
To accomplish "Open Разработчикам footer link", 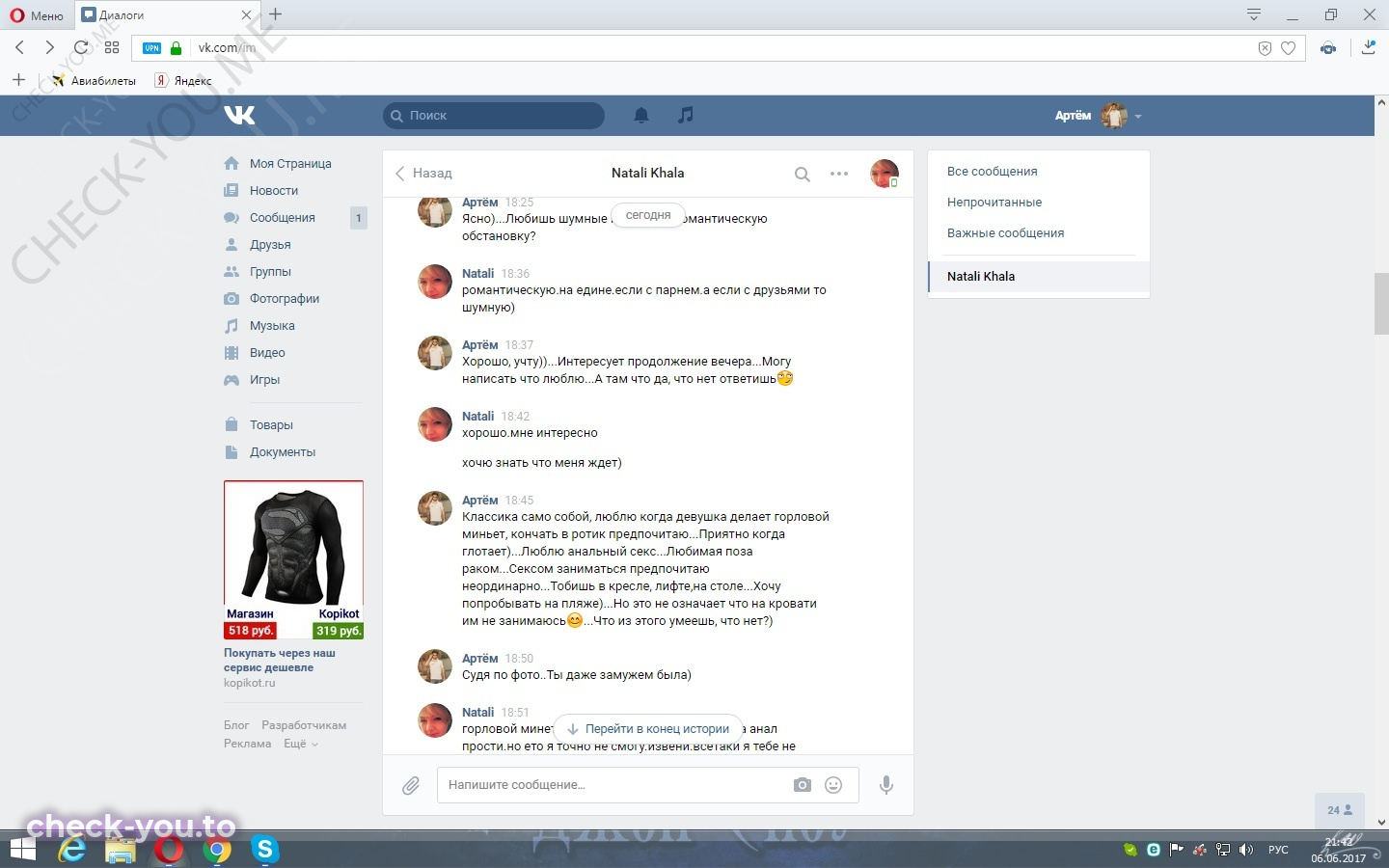I will coord(304,725).
